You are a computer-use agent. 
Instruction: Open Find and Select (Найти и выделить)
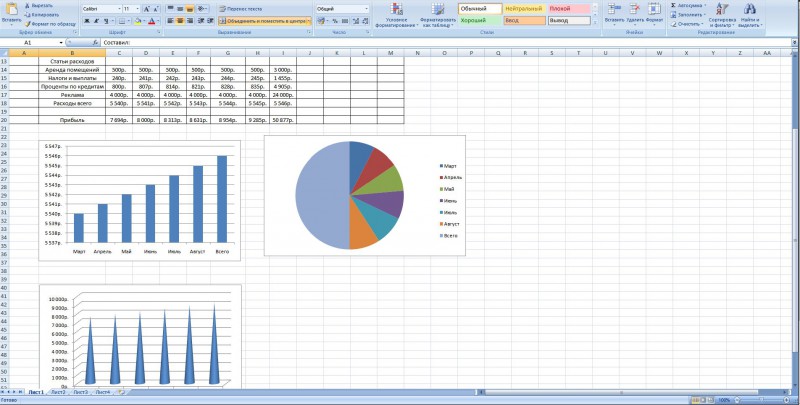click(749, 15)
